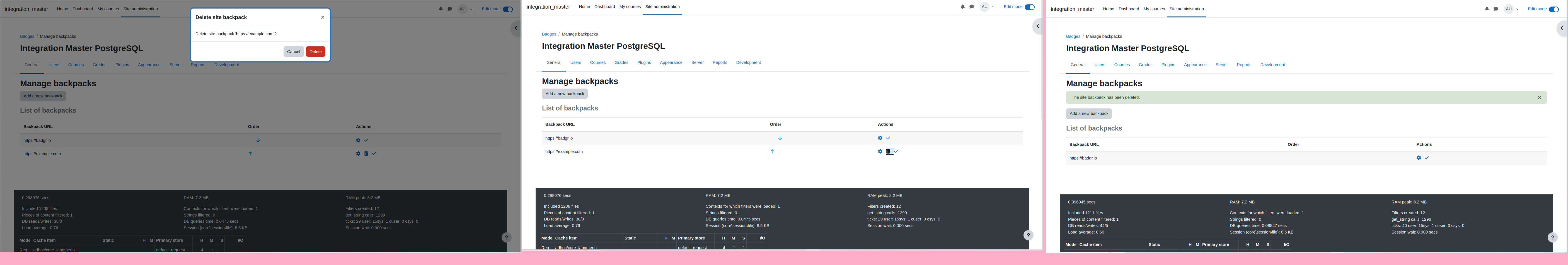Select General tab in deleted-notice panel
Viewport: 1568px width, 265px height.
tap(1078, 65)
